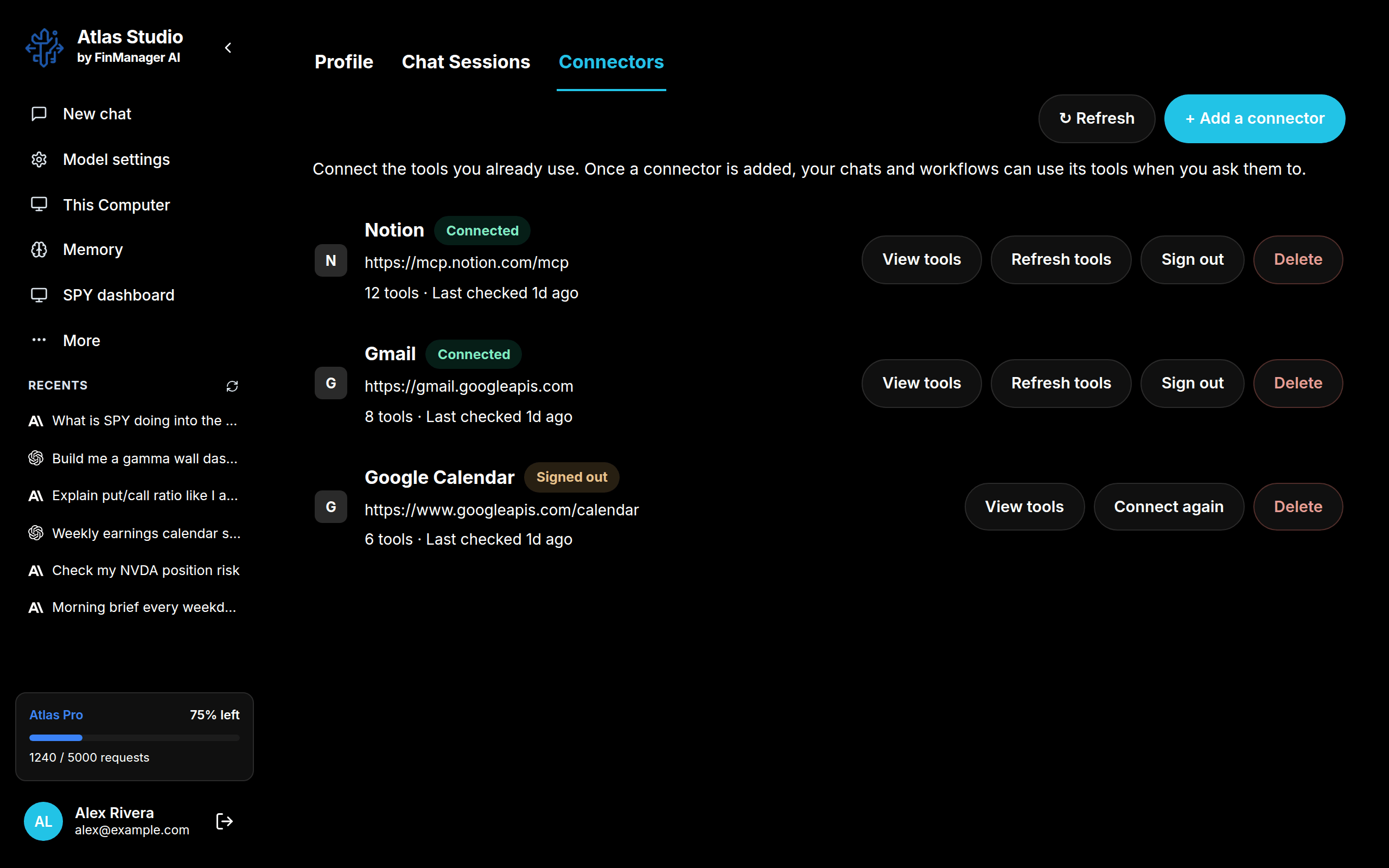Switch to the Profile tab

(x=344, y=62)
